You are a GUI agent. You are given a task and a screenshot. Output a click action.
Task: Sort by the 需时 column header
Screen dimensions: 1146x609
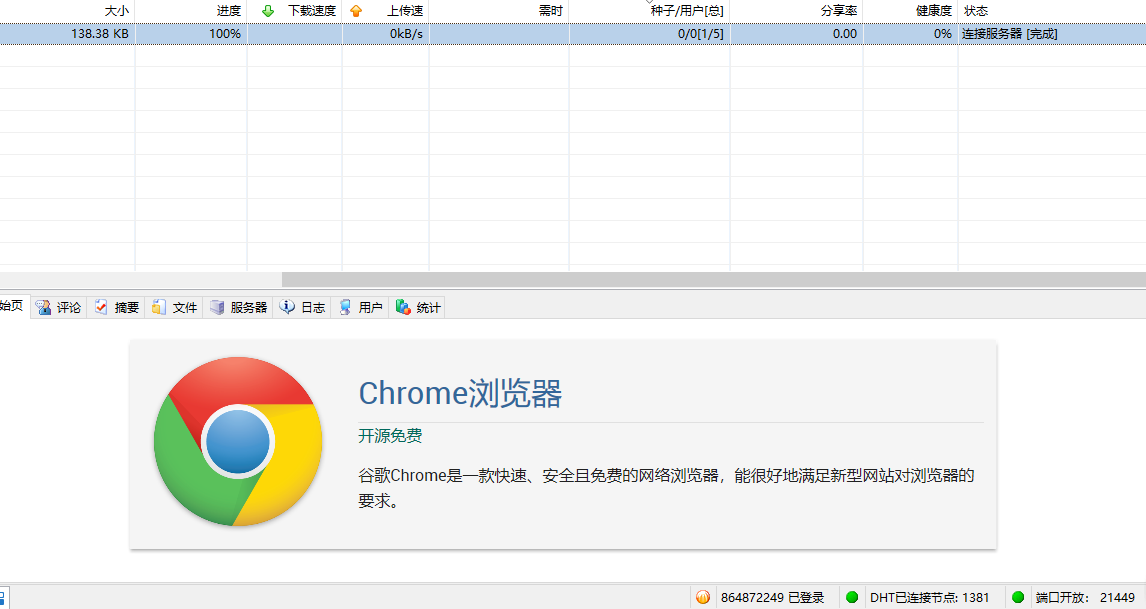pyautogui.click(x=499, y=11)
